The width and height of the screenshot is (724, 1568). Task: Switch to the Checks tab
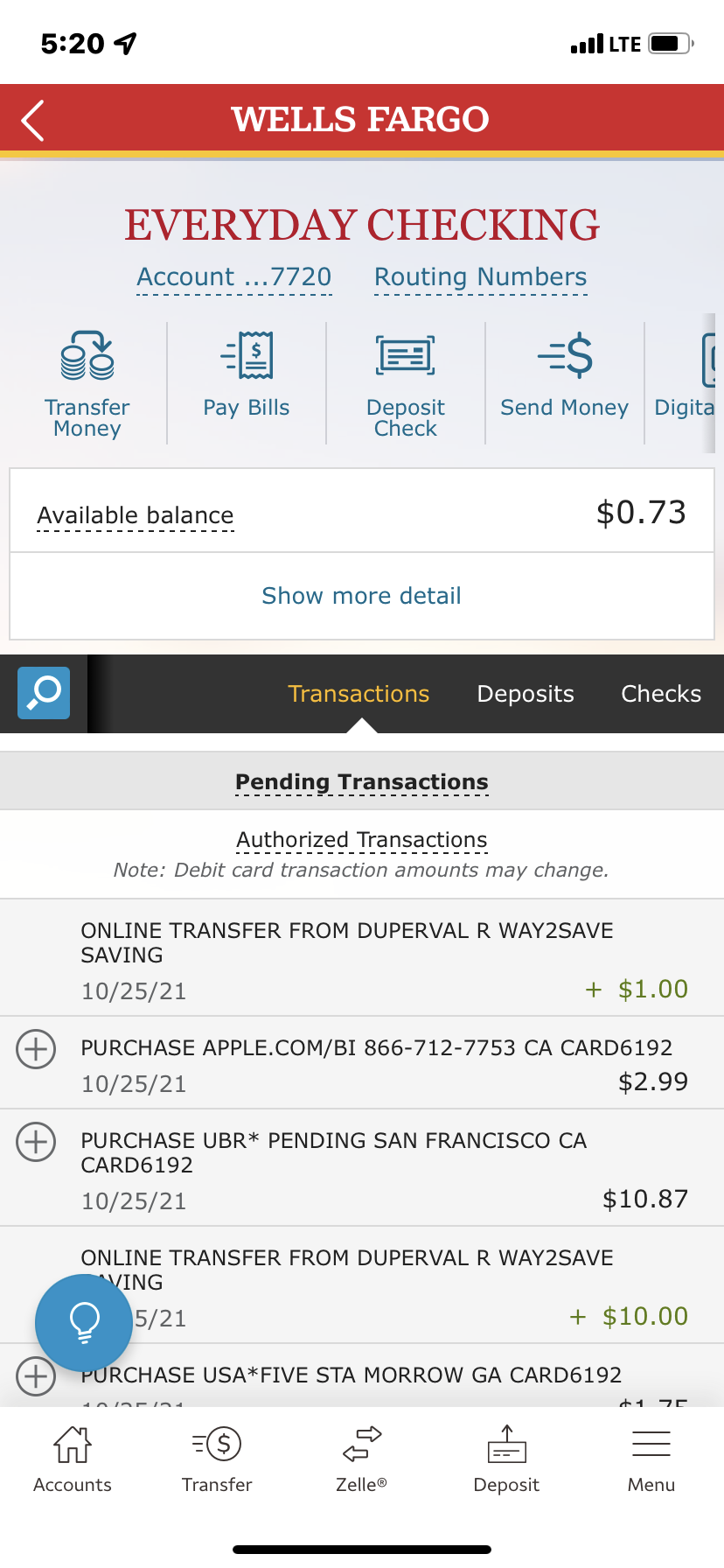click(x=661, y=694)
